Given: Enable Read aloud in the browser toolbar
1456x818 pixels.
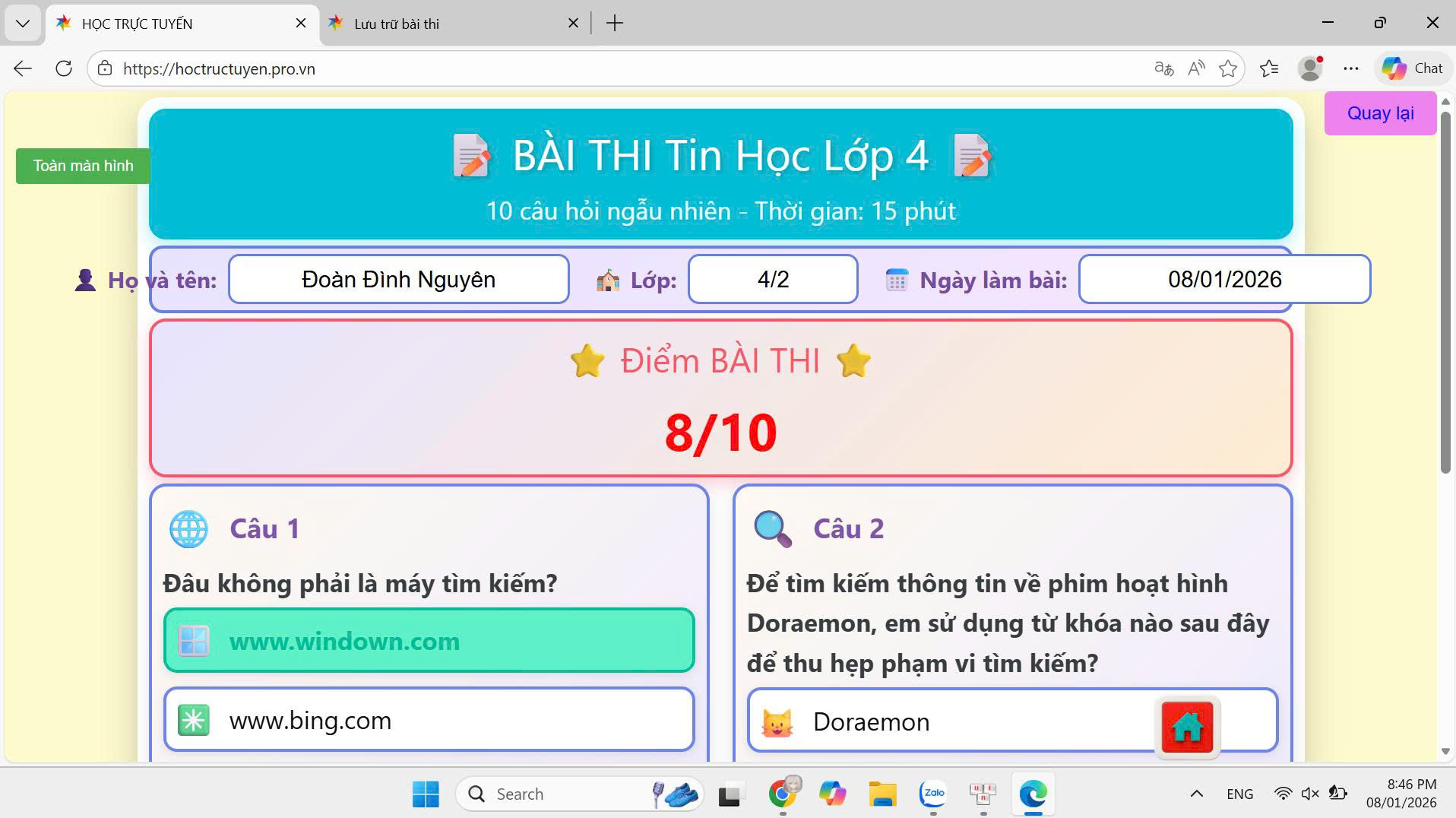Looking at the screenshot, I should point(1197,68).
